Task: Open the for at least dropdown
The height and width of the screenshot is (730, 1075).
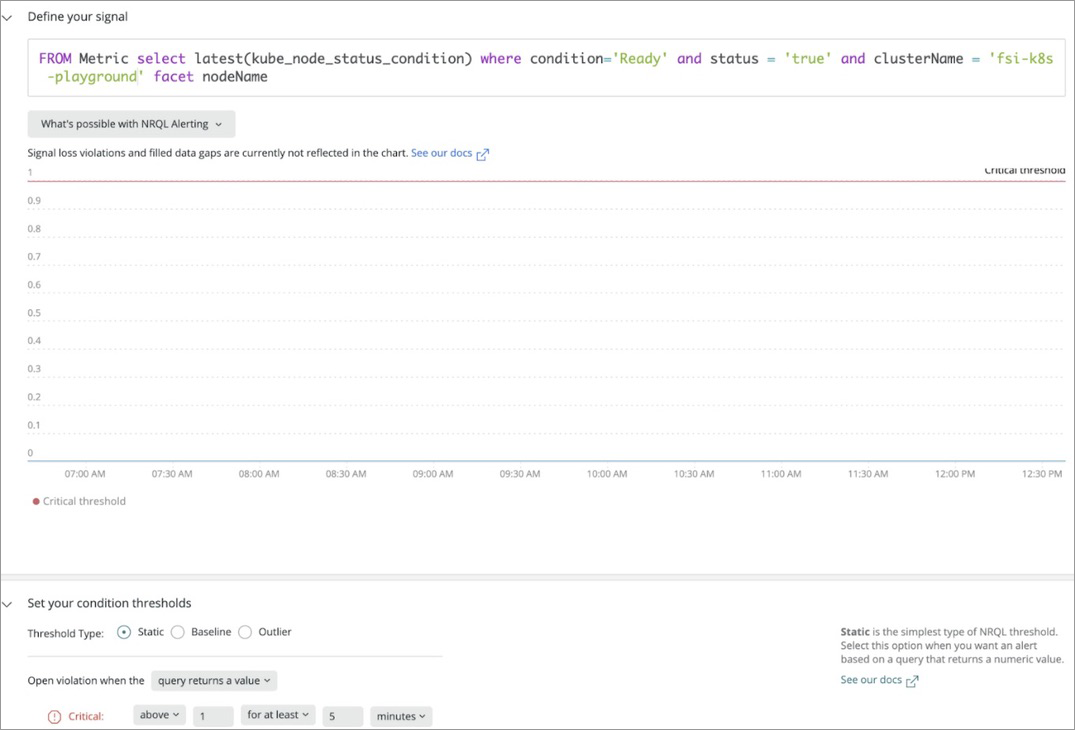Action: pos(278,715)
